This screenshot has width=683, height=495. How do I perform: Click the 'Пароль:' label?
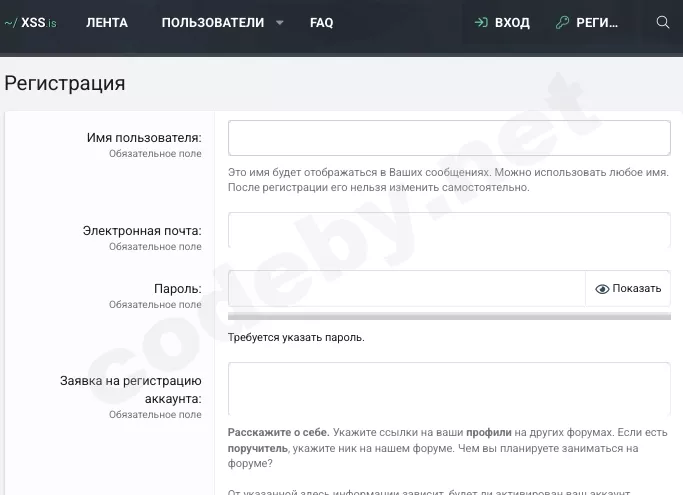pyautogui.click(x=178, y=288)
